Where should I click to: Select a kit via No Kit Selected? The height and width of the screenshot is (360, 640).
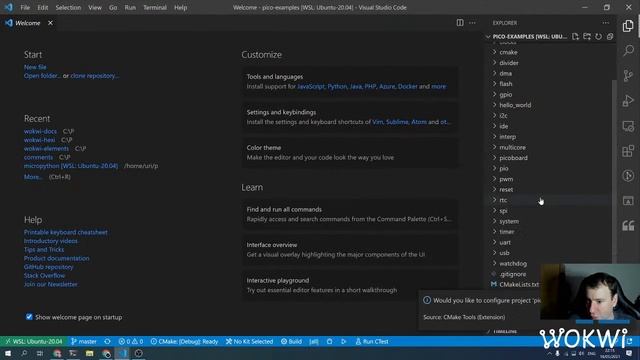249,341
